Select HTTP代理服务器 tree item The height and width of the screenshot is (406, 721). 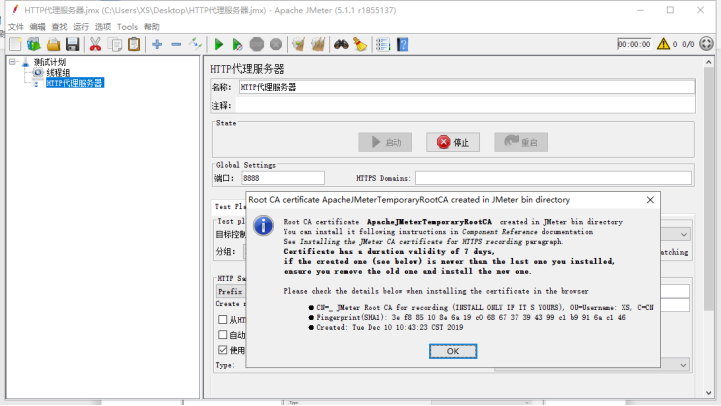coord(74,83)
